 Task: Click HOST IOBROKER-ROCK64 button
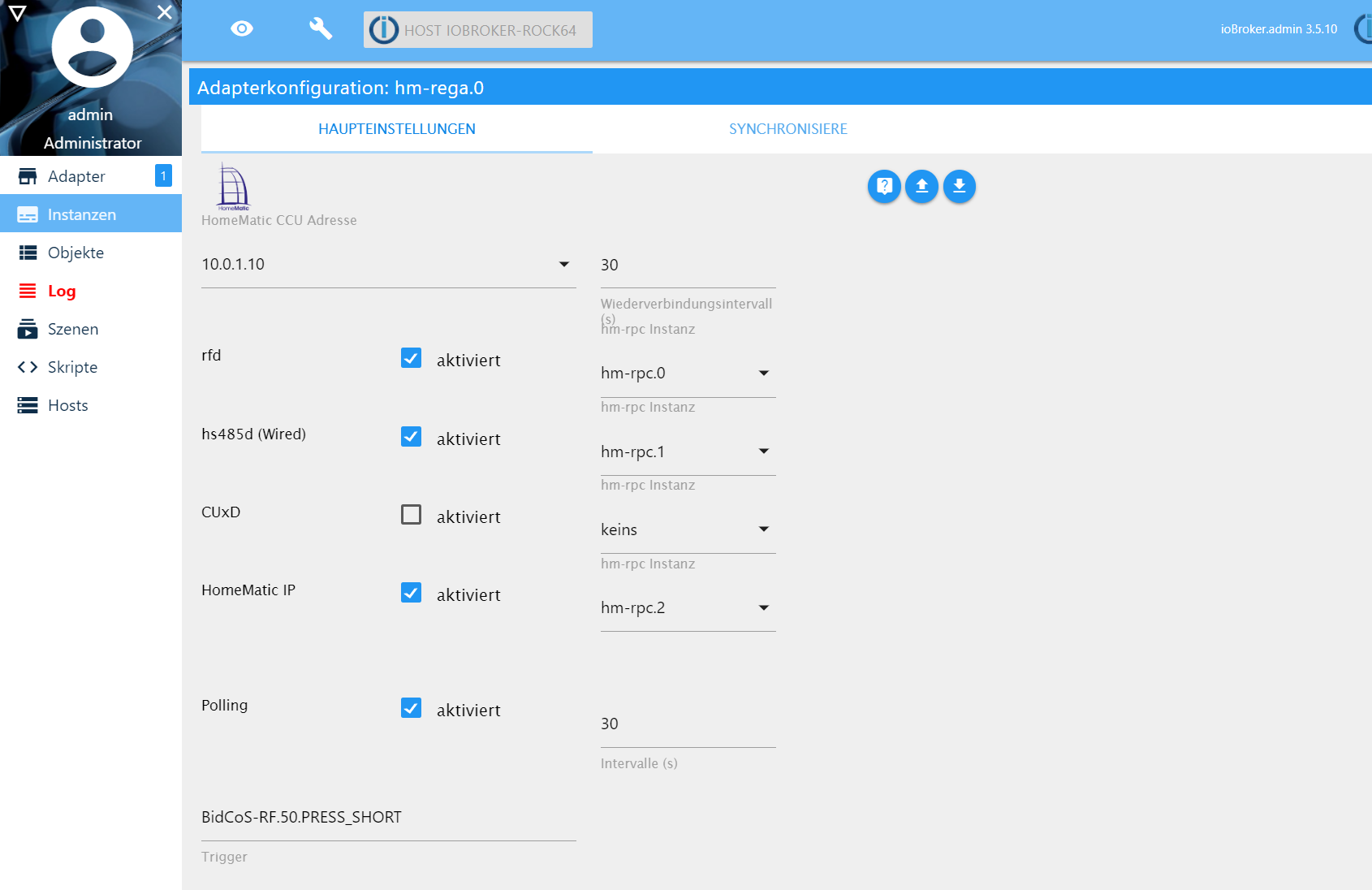coord(477,30)
